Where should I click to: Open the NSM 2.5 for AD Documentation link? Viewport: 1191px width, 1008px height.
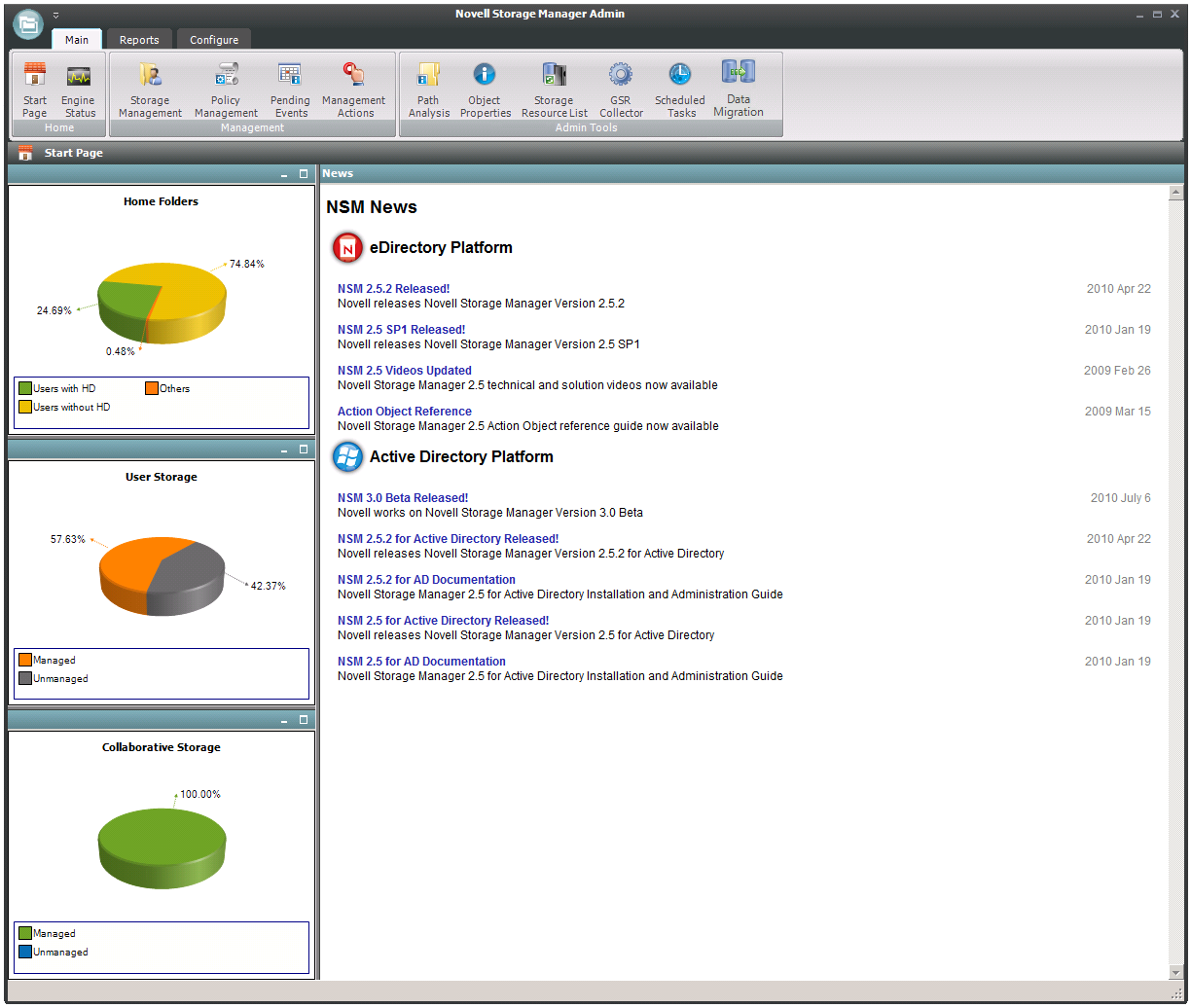[x=421, y=662]
